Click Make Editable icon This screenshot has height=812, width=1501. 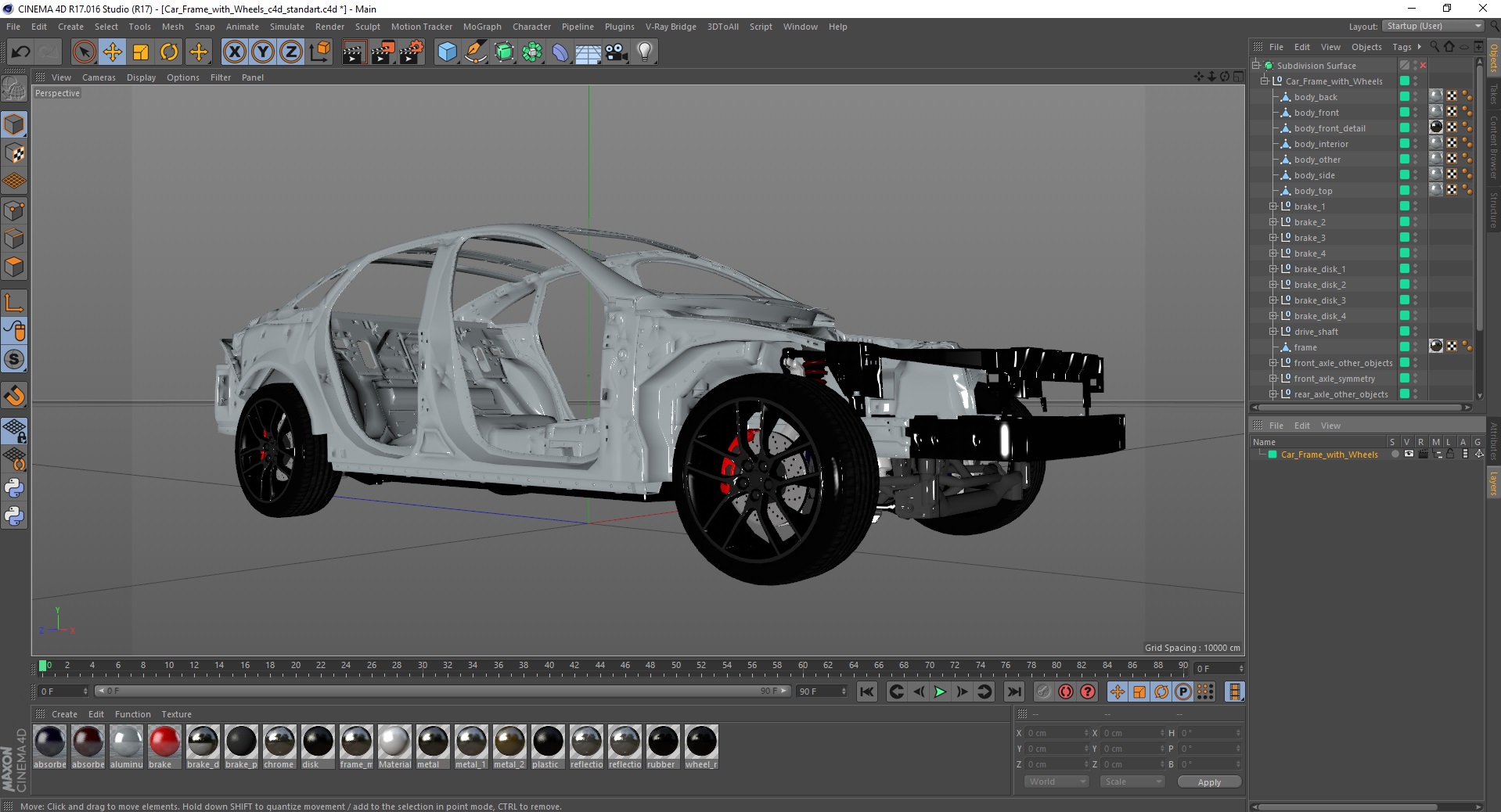(14, 89)
